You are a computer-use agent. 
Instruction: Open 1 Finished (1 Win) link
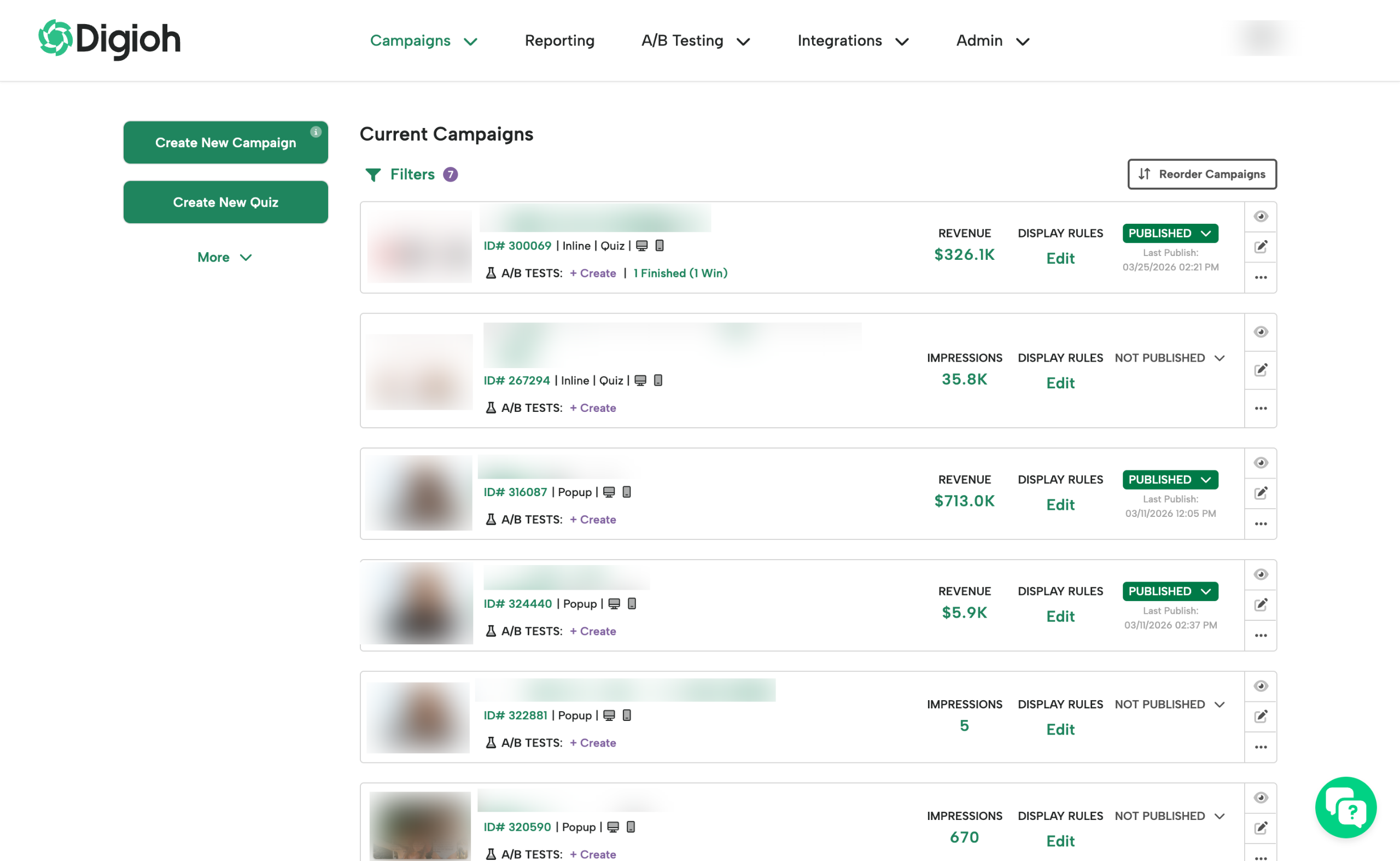coord(680,274)
